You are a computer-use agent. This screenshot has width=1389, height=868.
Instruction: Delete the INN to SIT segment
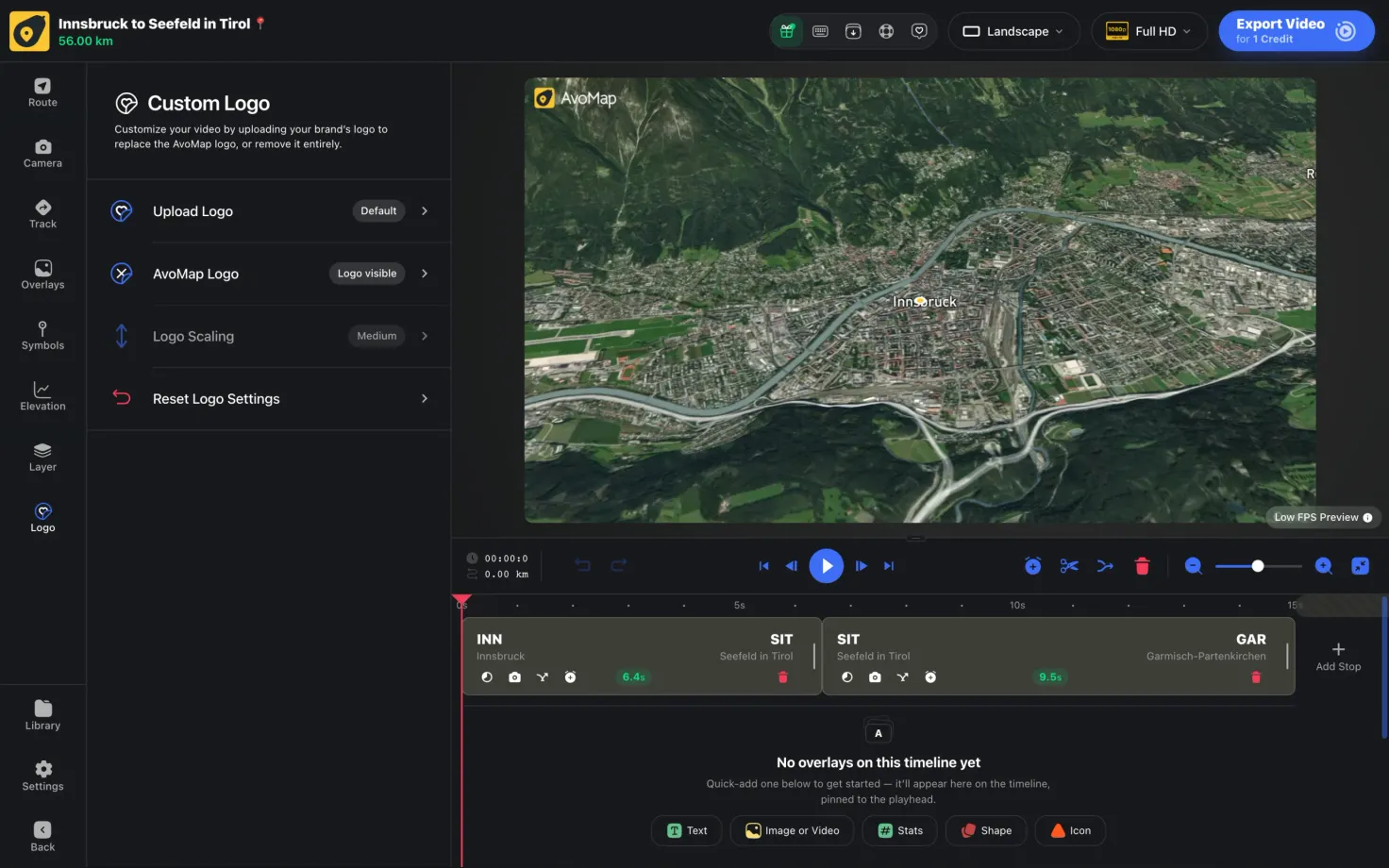782,677
